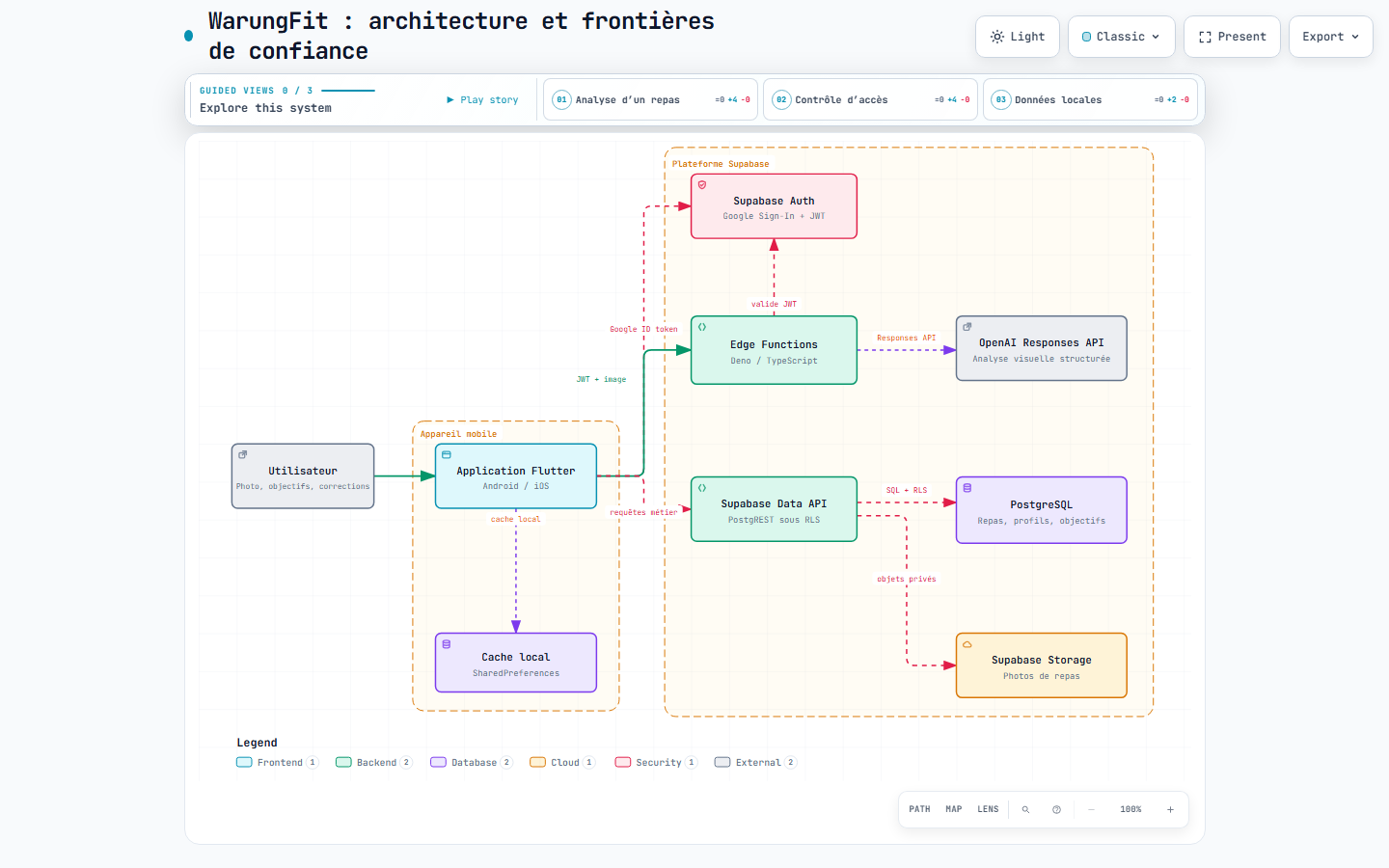The height and width of the screenshot is (868, 1389).
Task: Click the "Plateforme Supabase" group label
Action: click(721, 165)
